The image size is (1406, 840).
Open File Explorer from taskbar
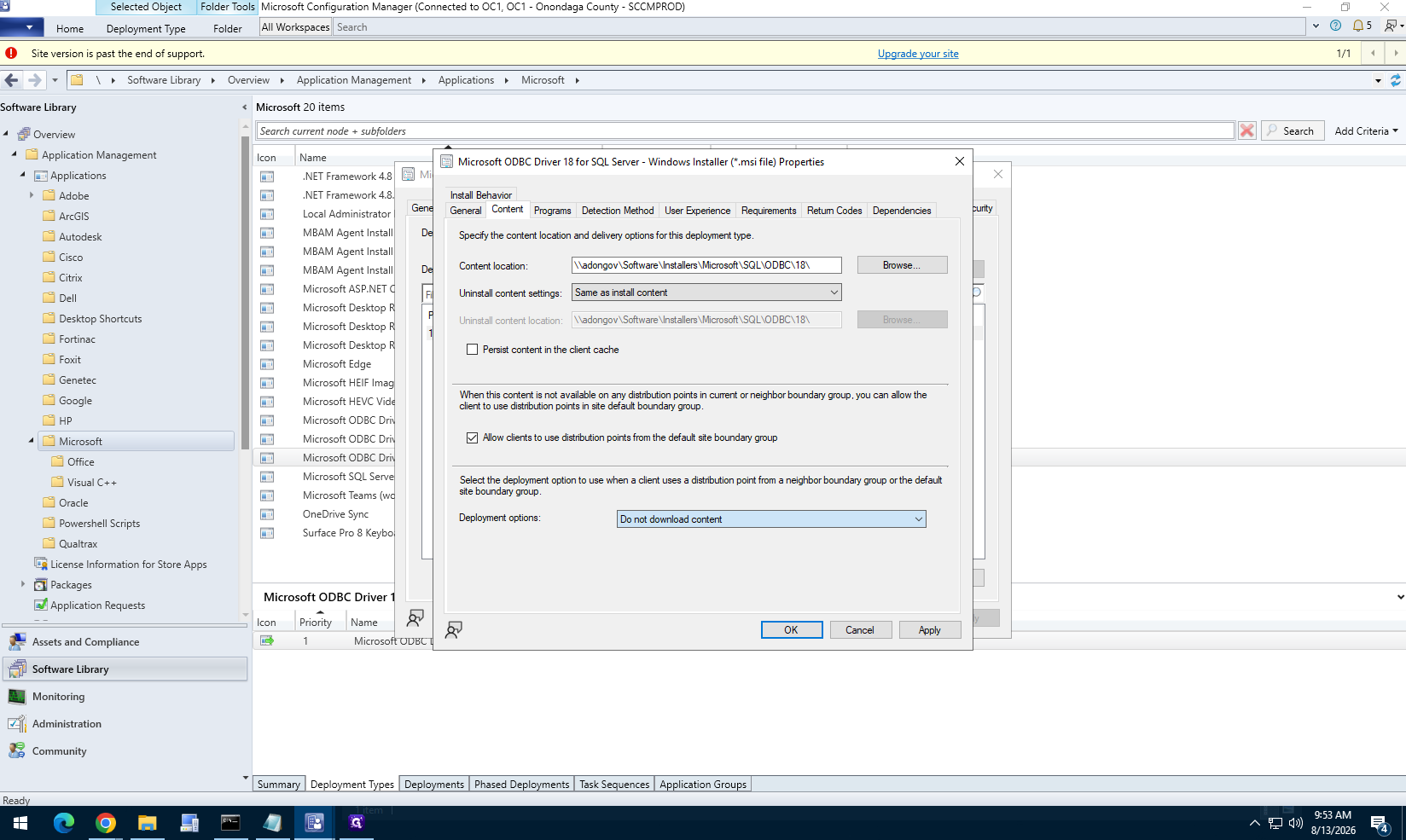tap(148, 823)
